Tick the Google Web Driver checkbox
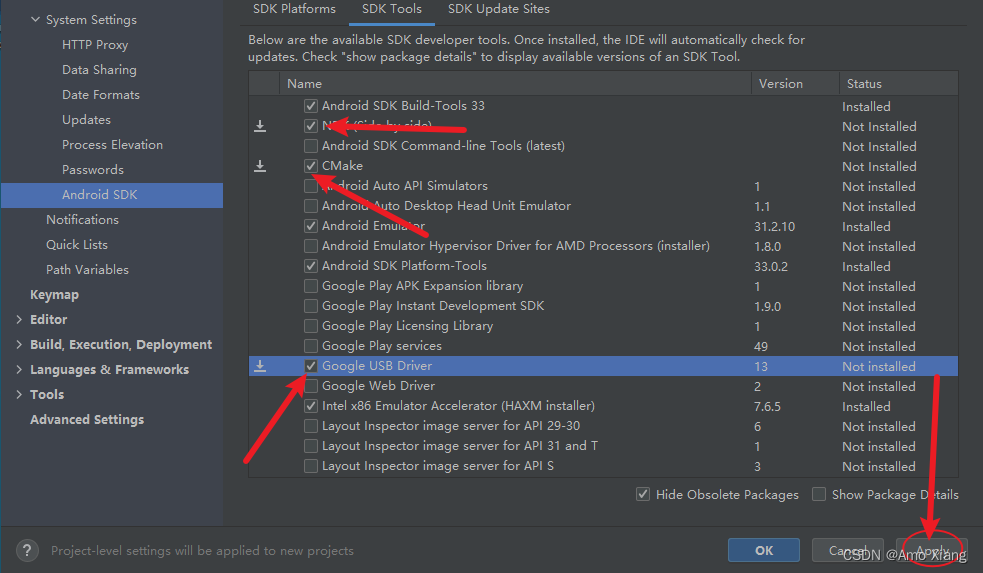The image size is (983, 573). click(x=311, y=386)
